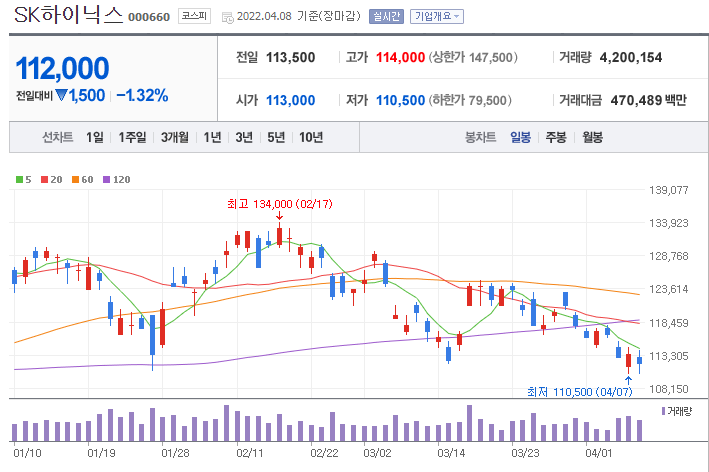Click the 118,459 price axis label

point(669,323)
